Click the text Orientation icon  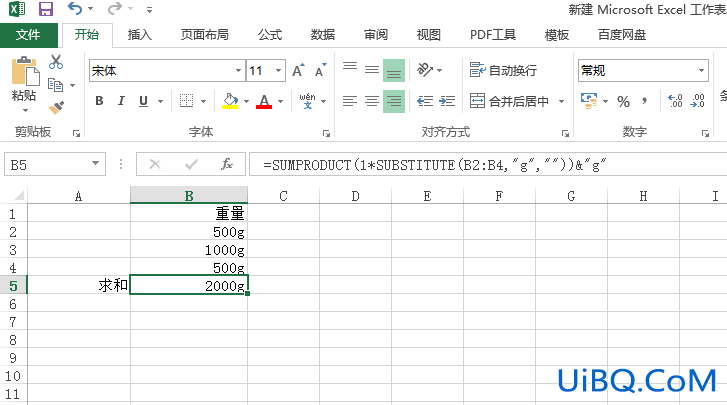coord(425,70)
